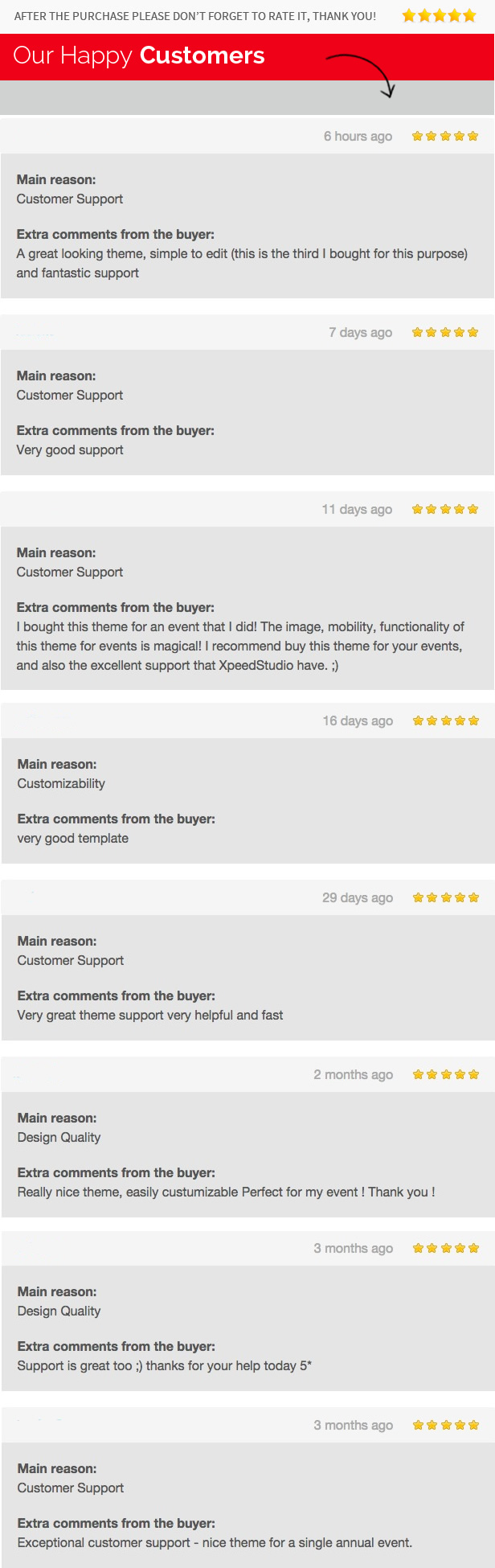Click the stars beside "29 days ago"

(x=446, y=897)
